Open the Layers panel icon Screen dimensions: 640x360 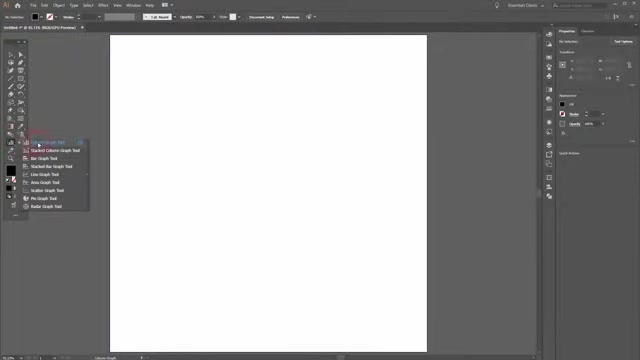click(549, 145)
